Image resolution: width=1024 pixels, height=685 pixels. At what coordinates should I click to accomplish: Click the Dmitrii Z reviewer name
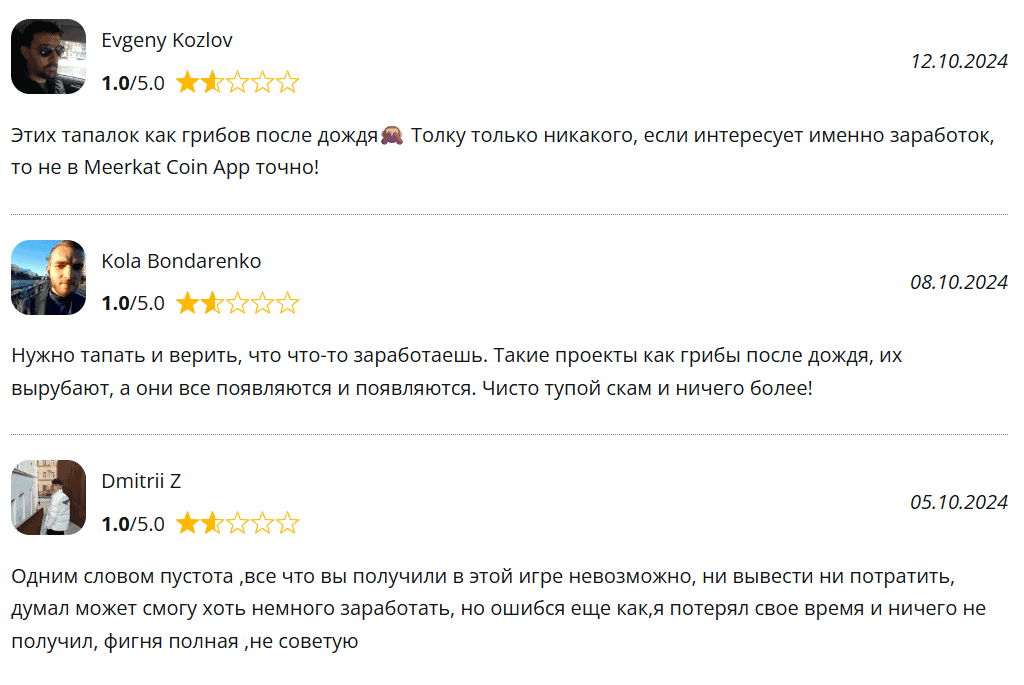141,481
